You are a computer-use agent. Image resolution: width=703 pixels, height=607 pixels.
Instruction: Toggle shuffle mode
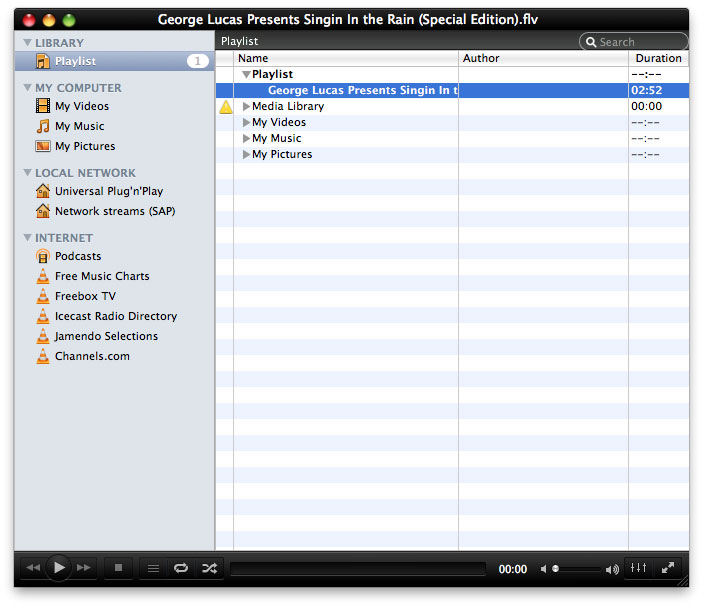click(209, 568)
